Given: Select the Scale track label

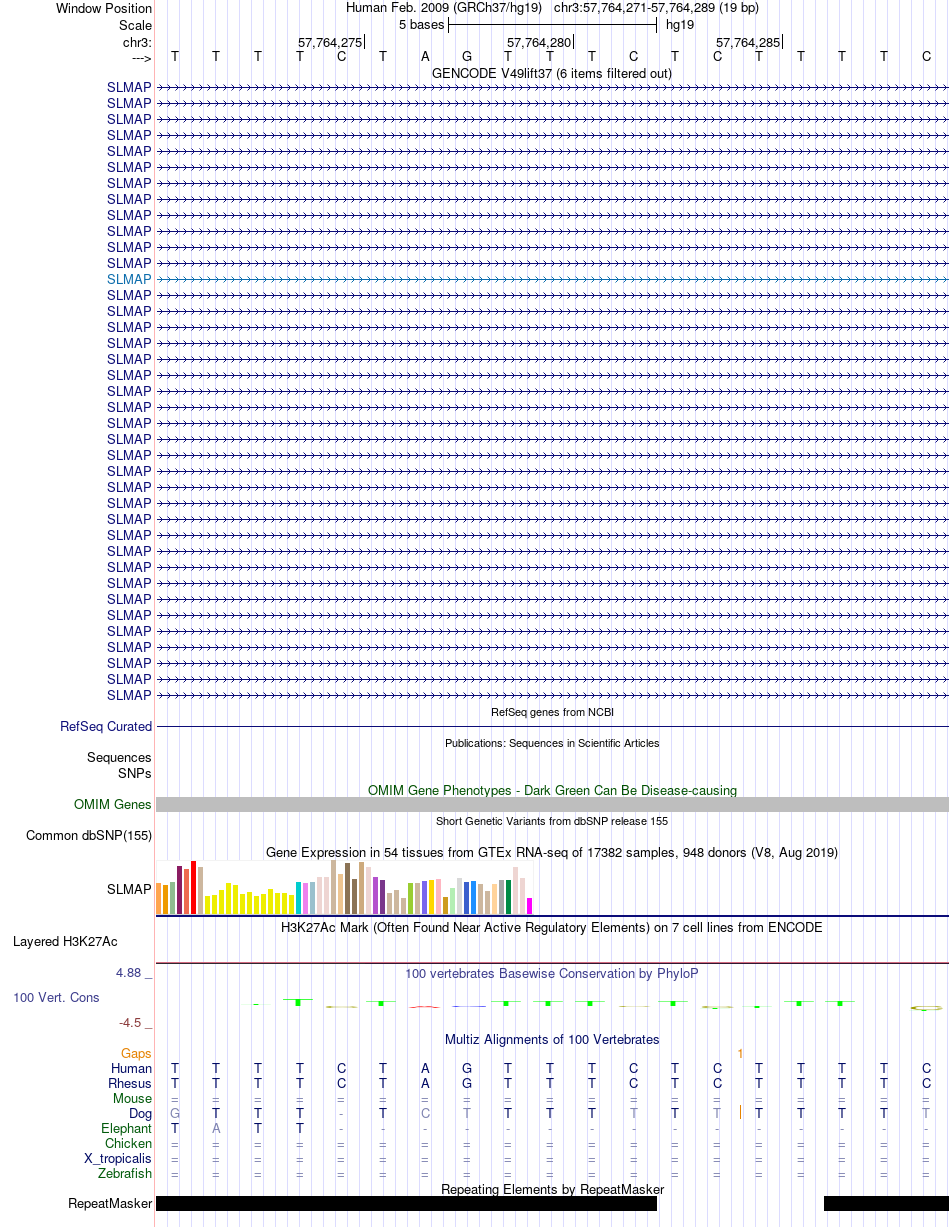Looking at the screenshot, I should (135, 24).
